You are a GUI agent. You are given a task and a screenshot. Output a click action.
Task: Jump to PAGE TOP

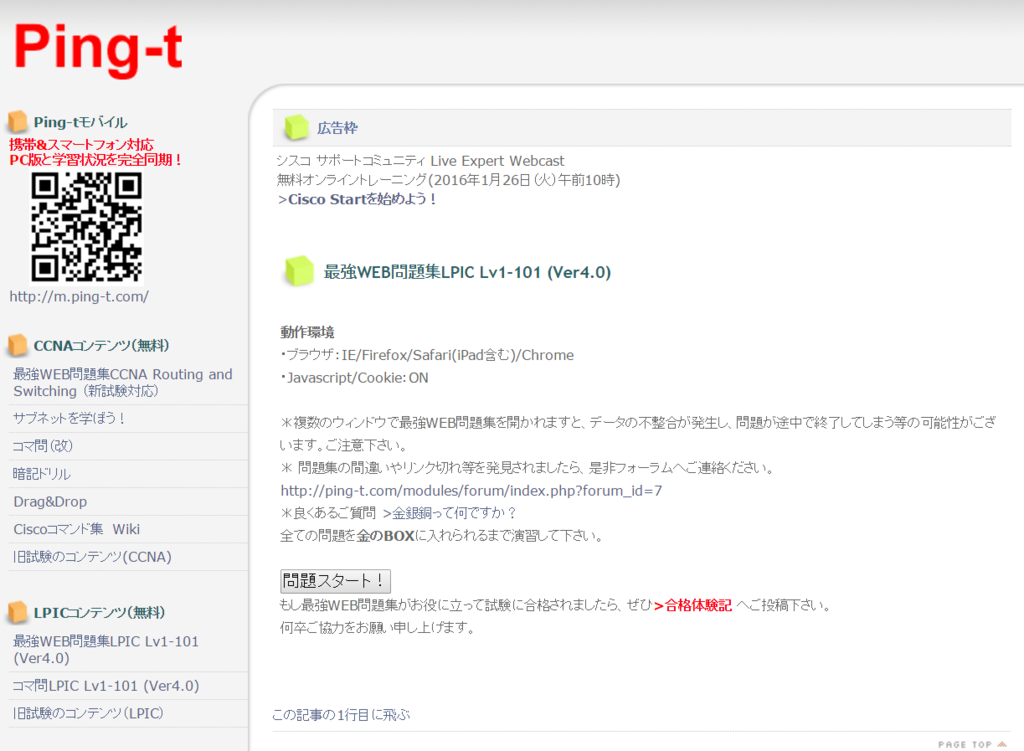tap(972, 744)
